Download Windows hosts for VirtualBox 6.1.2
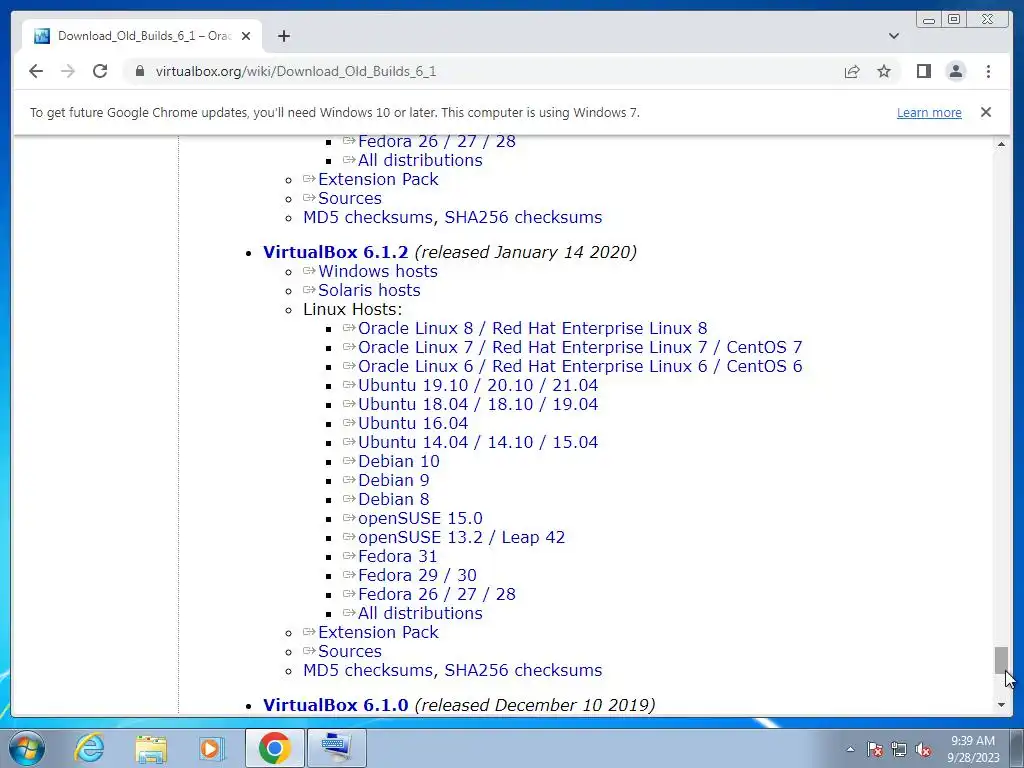This screenshot has width=1024, height=768. [x=378, y=271]
